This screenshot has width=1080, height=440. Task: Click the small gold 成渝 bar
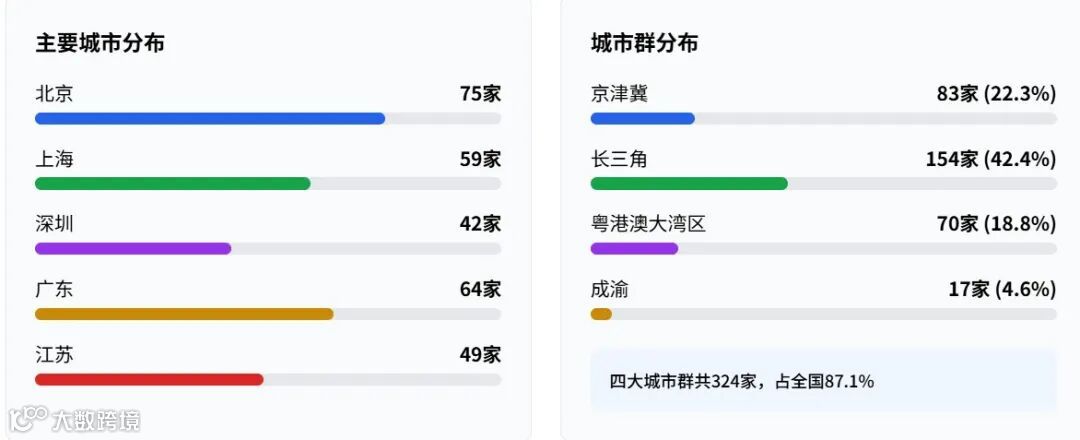tap(601, 314)
